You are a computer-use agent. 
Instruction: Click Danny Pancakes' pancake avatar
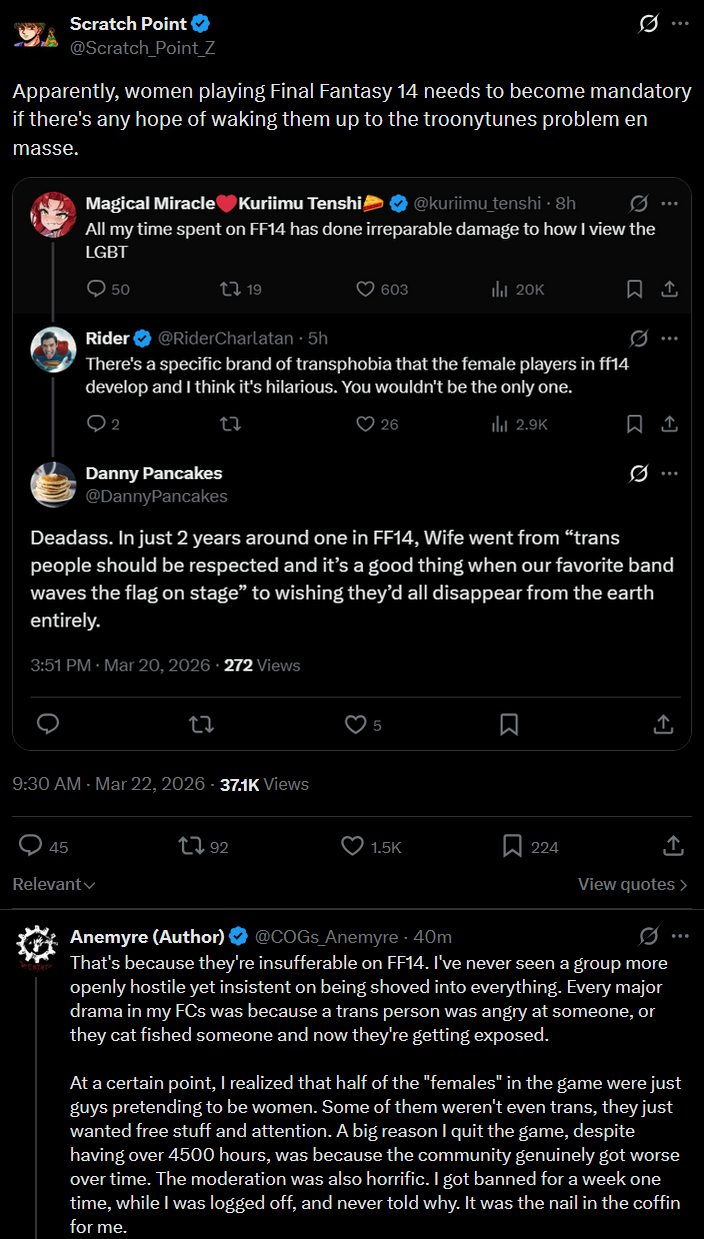(x=53, y=485)
